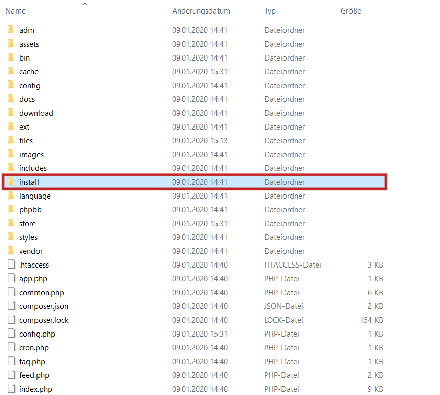Select the docs folder icon
Screen dimensions: 440x395
(x=11, y=99)
